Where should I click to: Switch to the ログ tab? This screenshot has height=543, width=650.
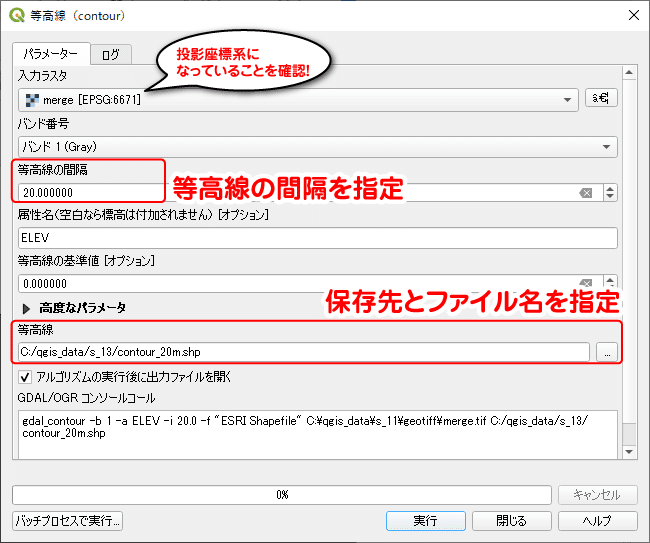111,54
